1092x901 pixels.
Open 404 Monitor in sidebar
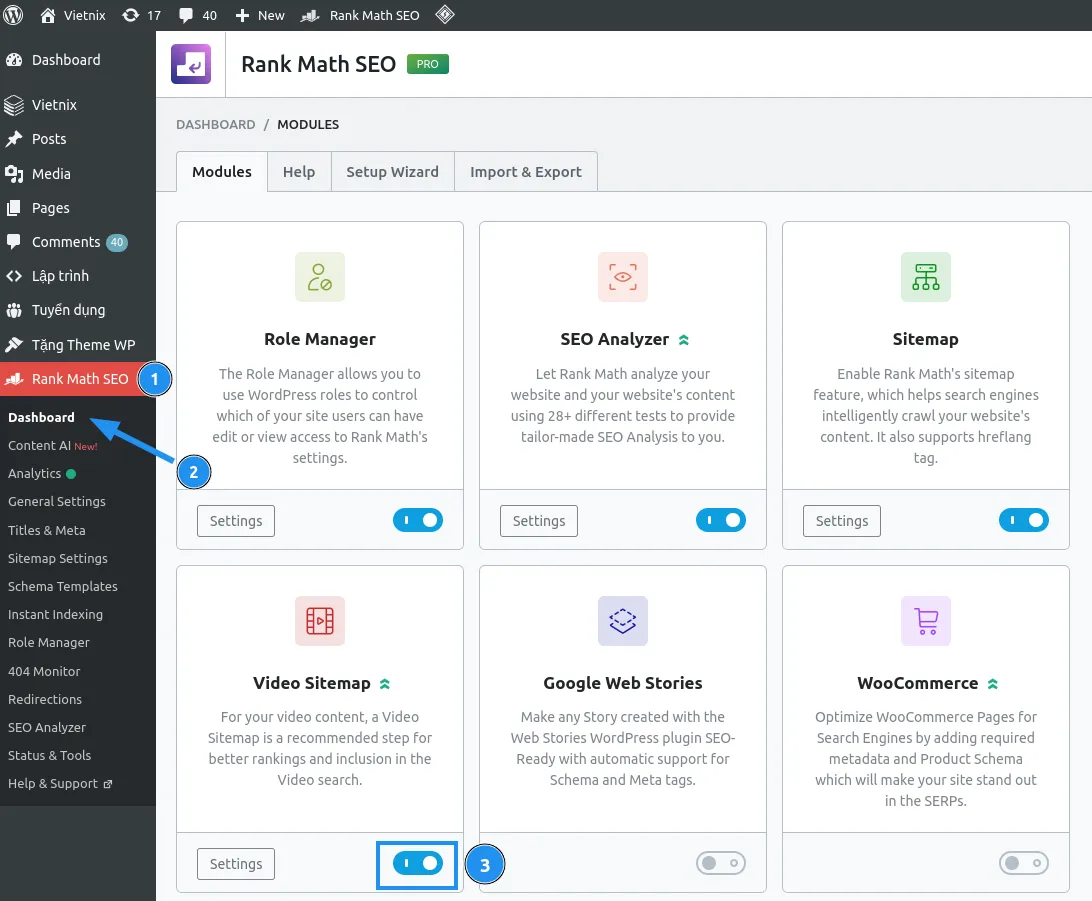pyautogui.click(x=44, y=671)
